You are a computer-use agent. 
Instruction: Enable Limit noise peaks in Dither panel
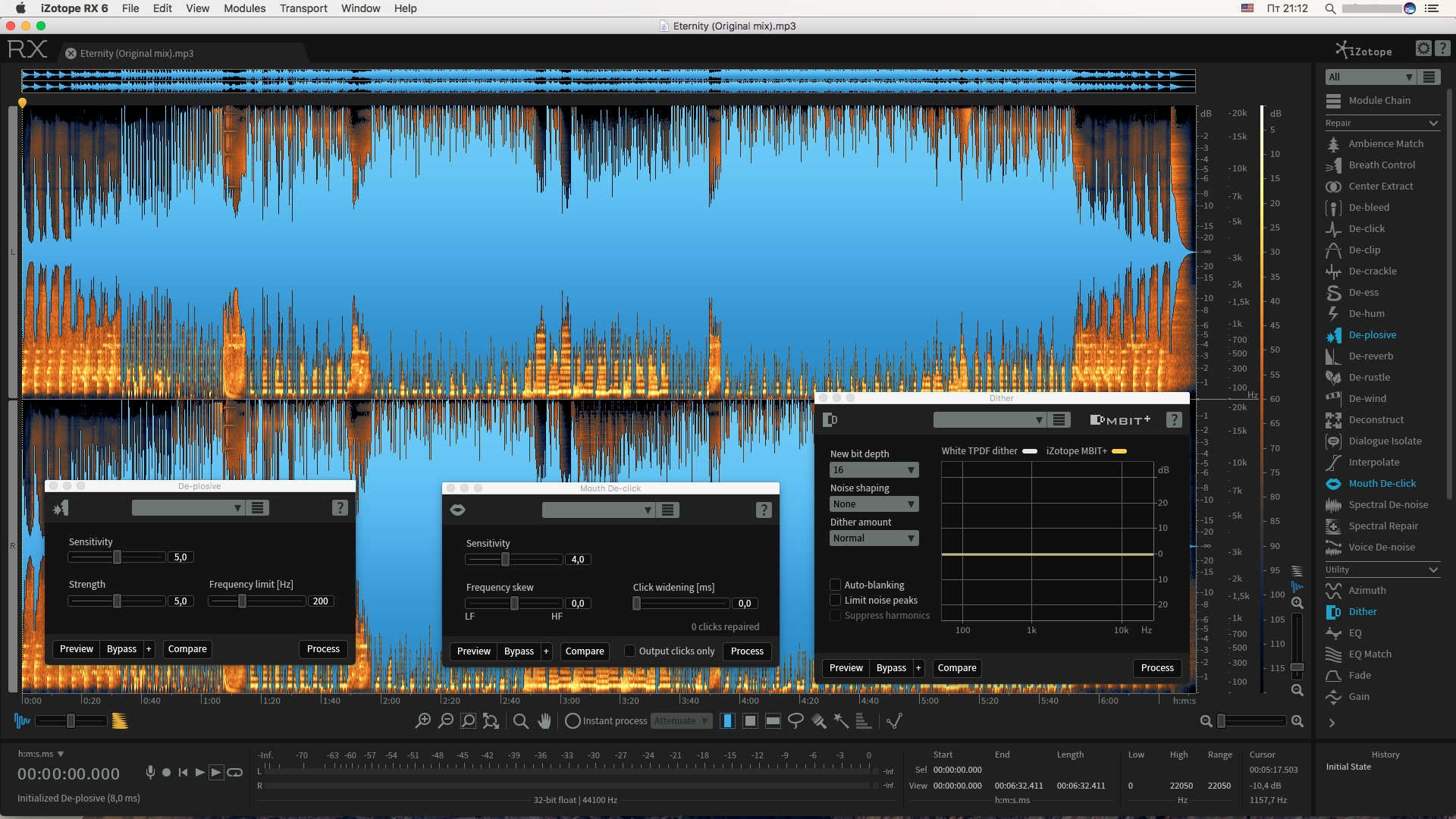(x=835, y=599)
